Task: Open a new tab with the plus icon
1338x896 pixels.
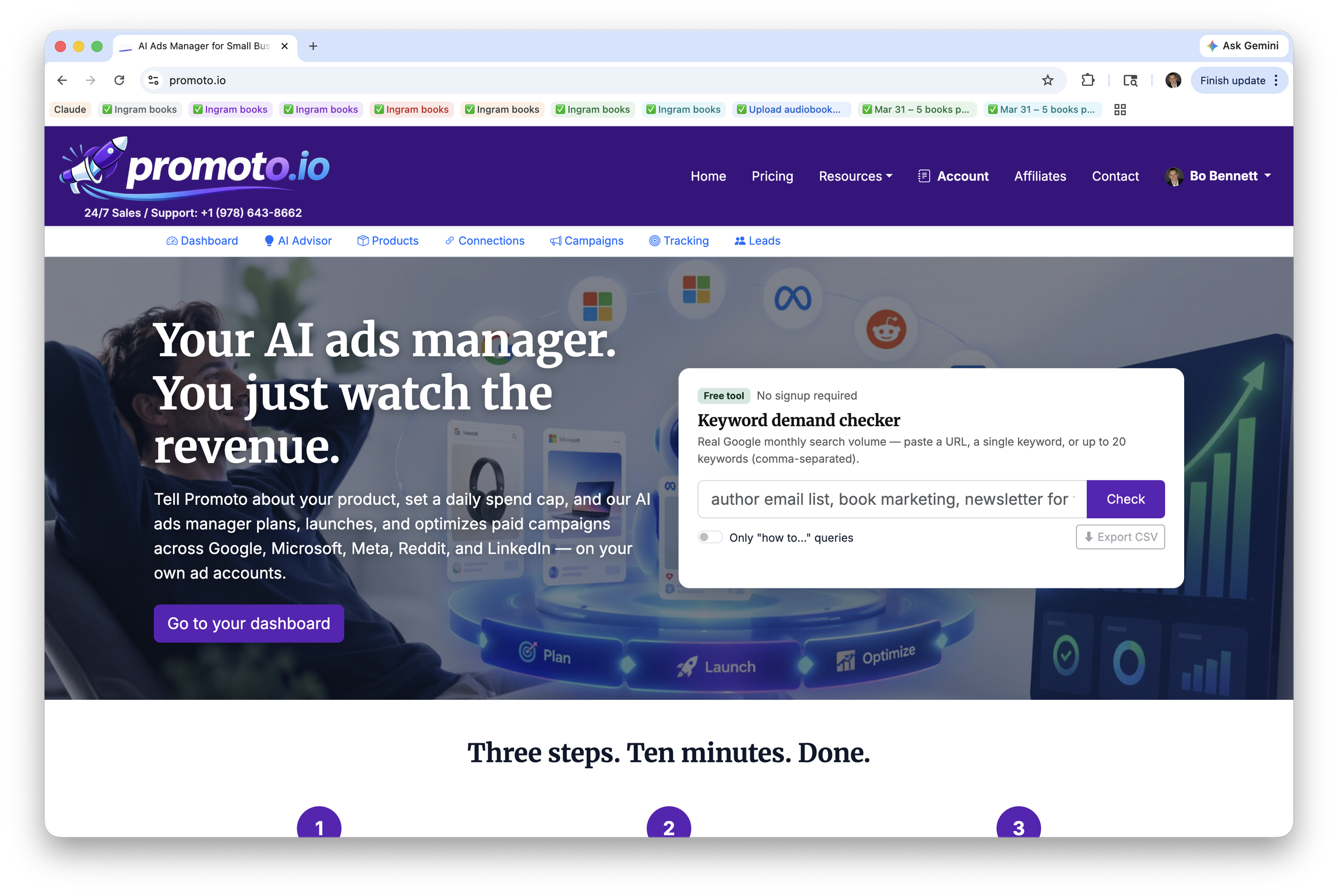Action: [313, 46]
